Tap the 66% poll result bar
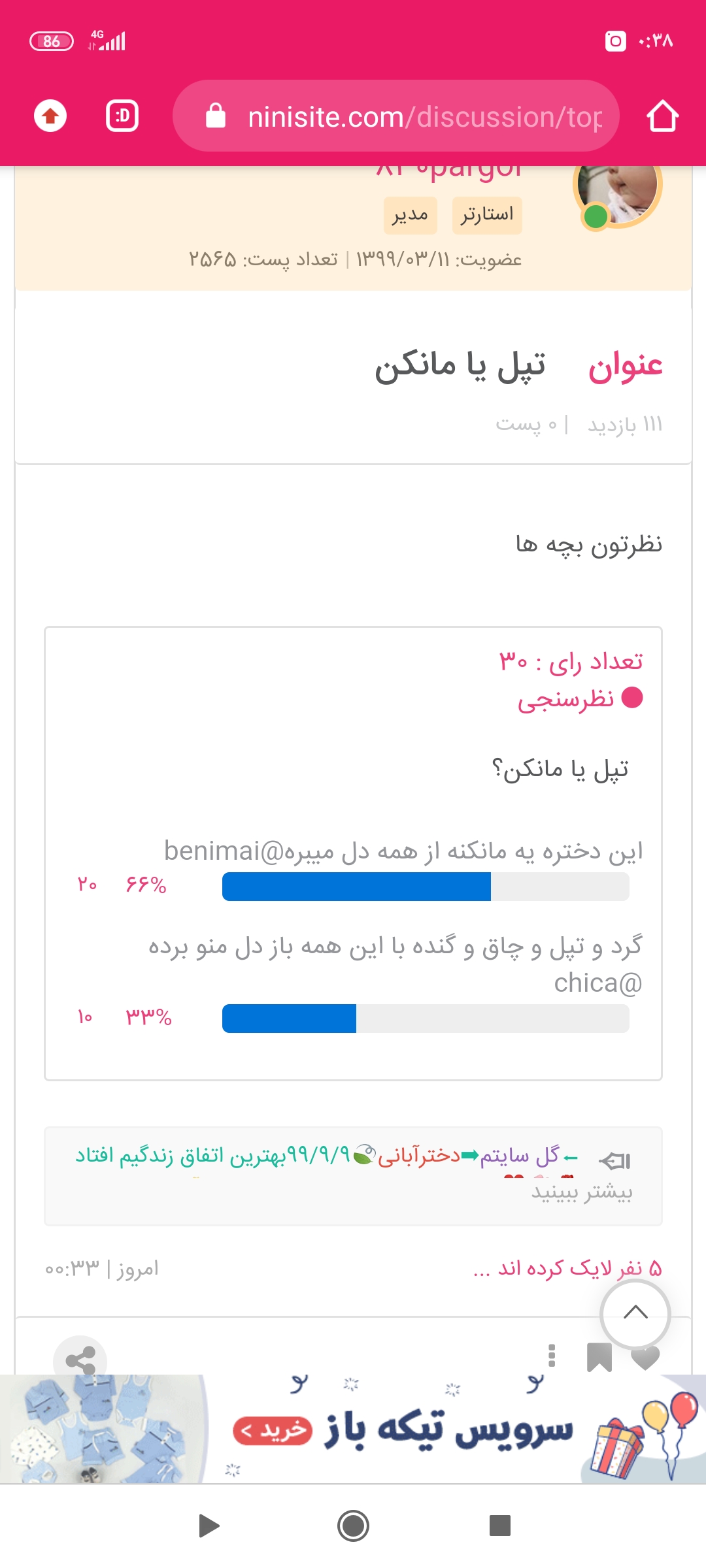706x1568 pixels. pyautogui.click(x=426, y=887)
